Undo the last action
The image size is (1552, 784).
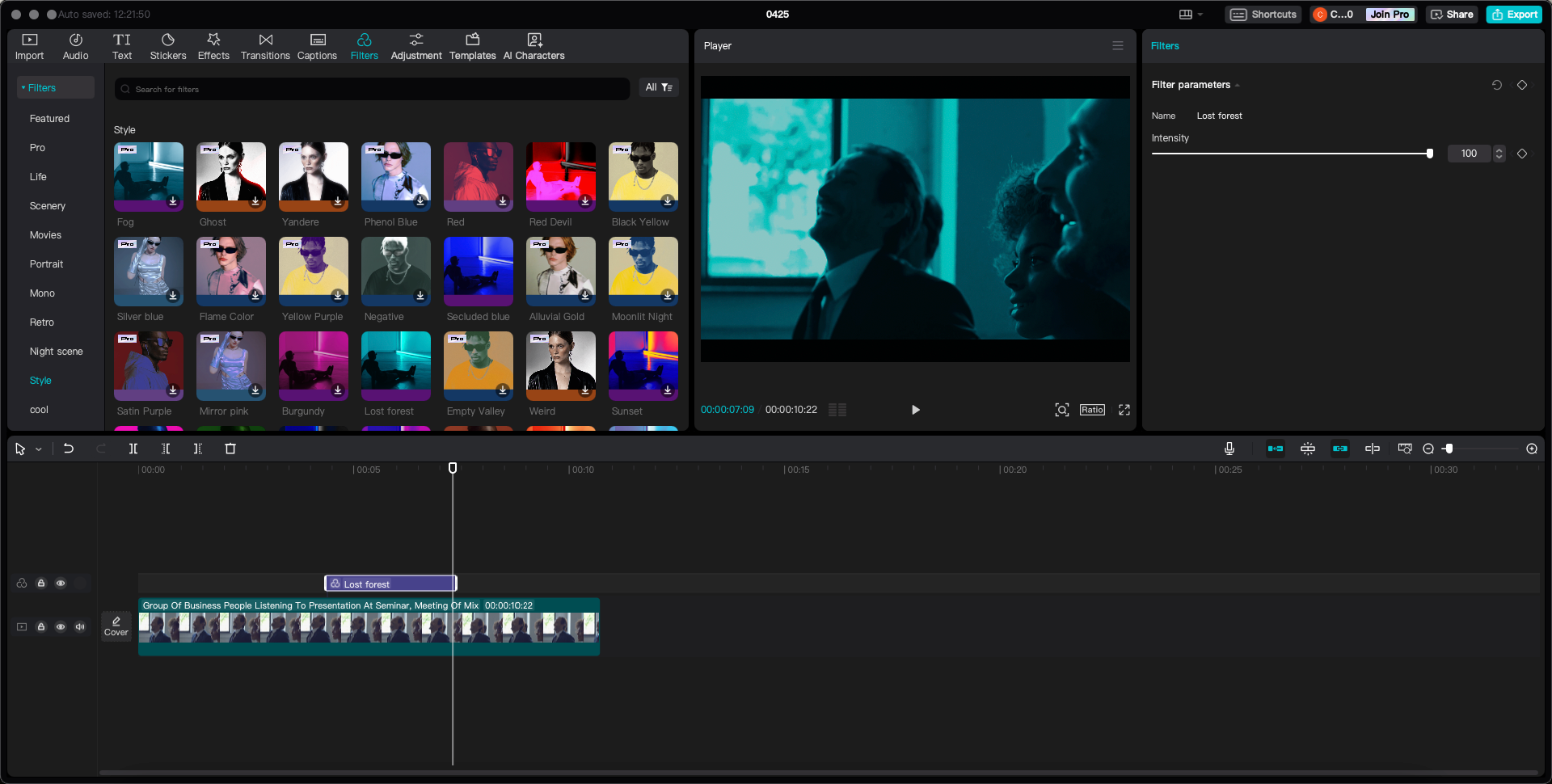69,449
